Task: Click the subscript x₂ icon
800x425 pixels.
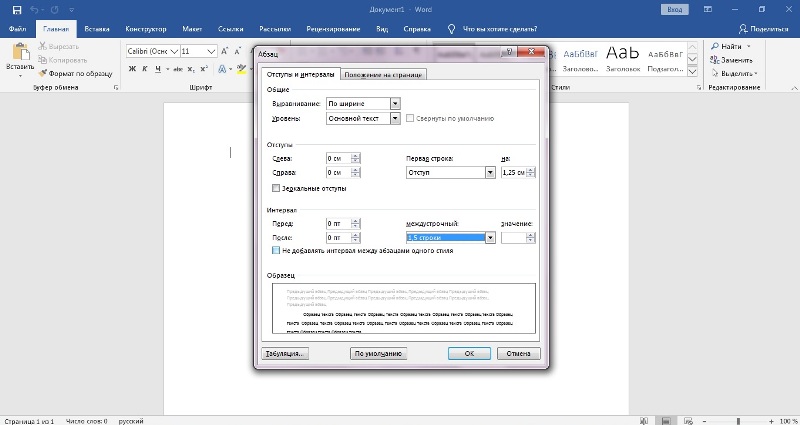Action: (190, 69)
